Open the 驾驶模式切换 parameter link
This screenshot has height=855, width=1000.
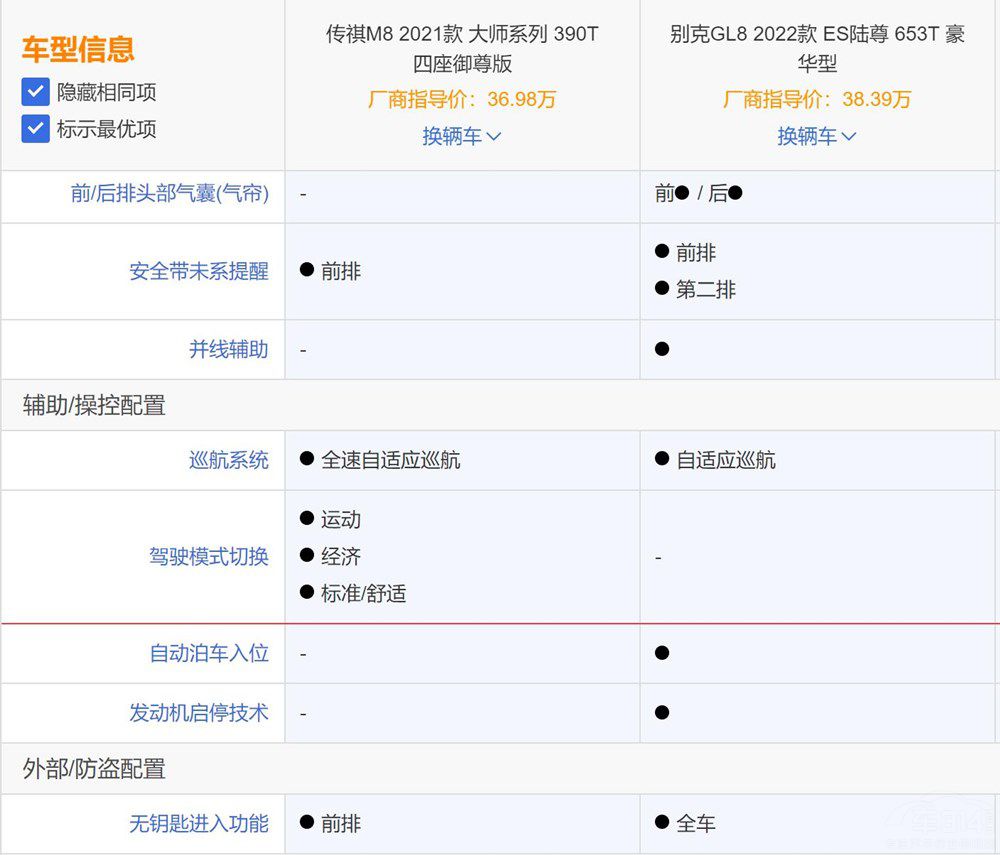pos(208,557)
